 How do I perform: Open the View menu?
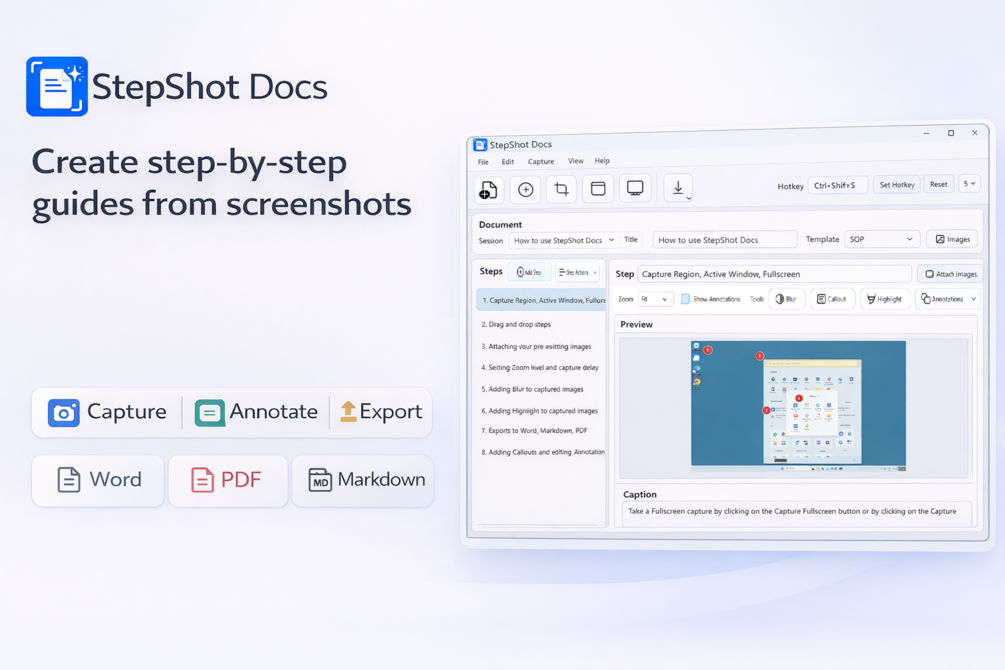coord(576,161)
